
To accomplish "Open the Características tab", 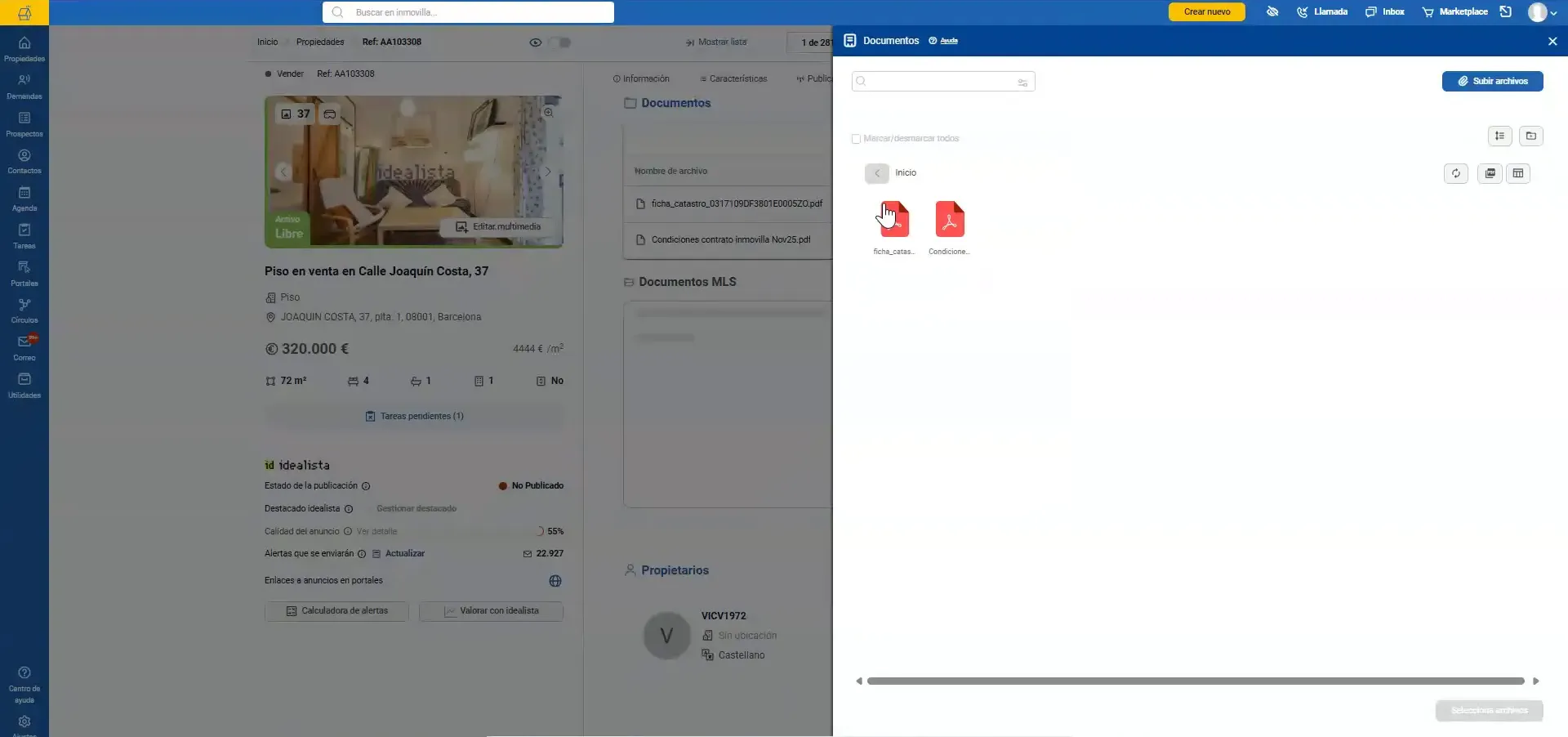I will pos(733,78).
